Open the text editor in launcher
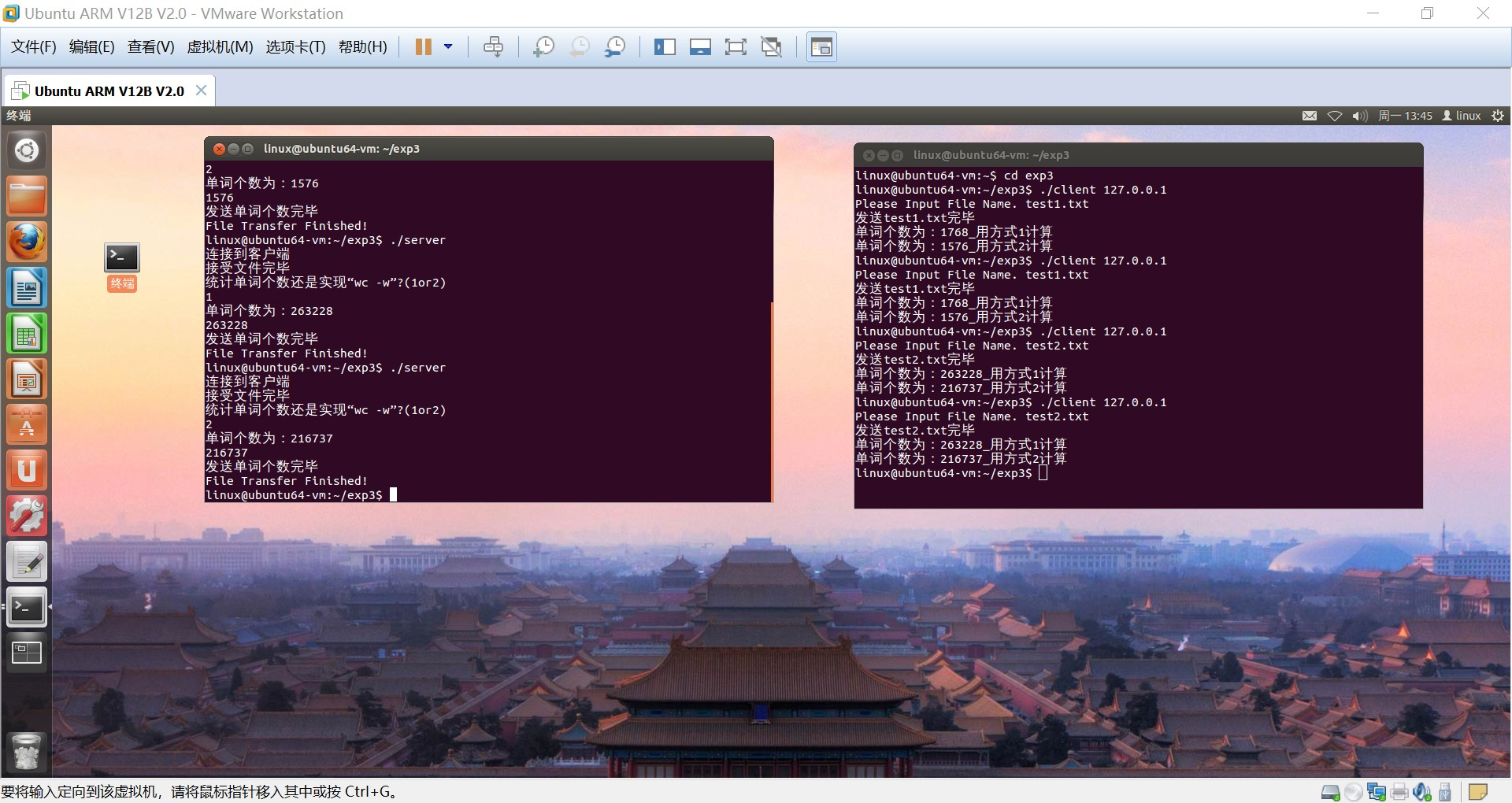Screen dimensions: 1512x803 27,561
